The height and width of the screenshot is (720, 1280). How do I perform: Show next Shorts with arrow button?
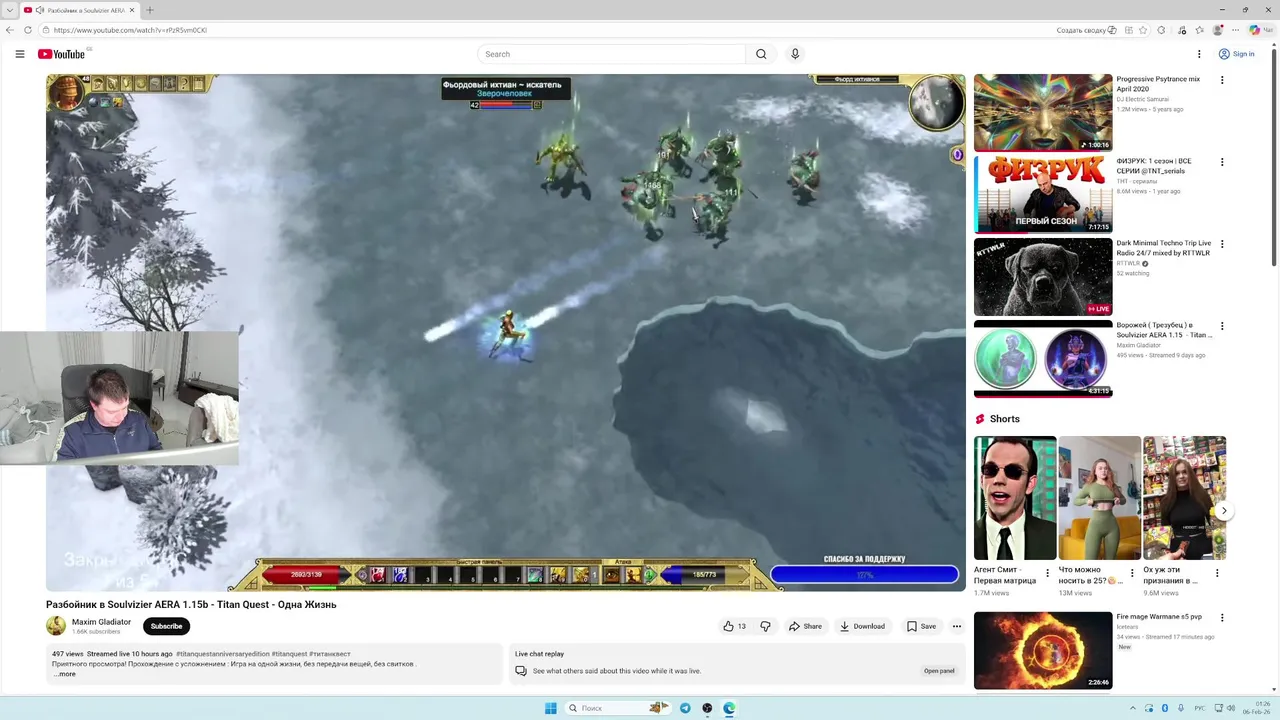click(1224, 511)
